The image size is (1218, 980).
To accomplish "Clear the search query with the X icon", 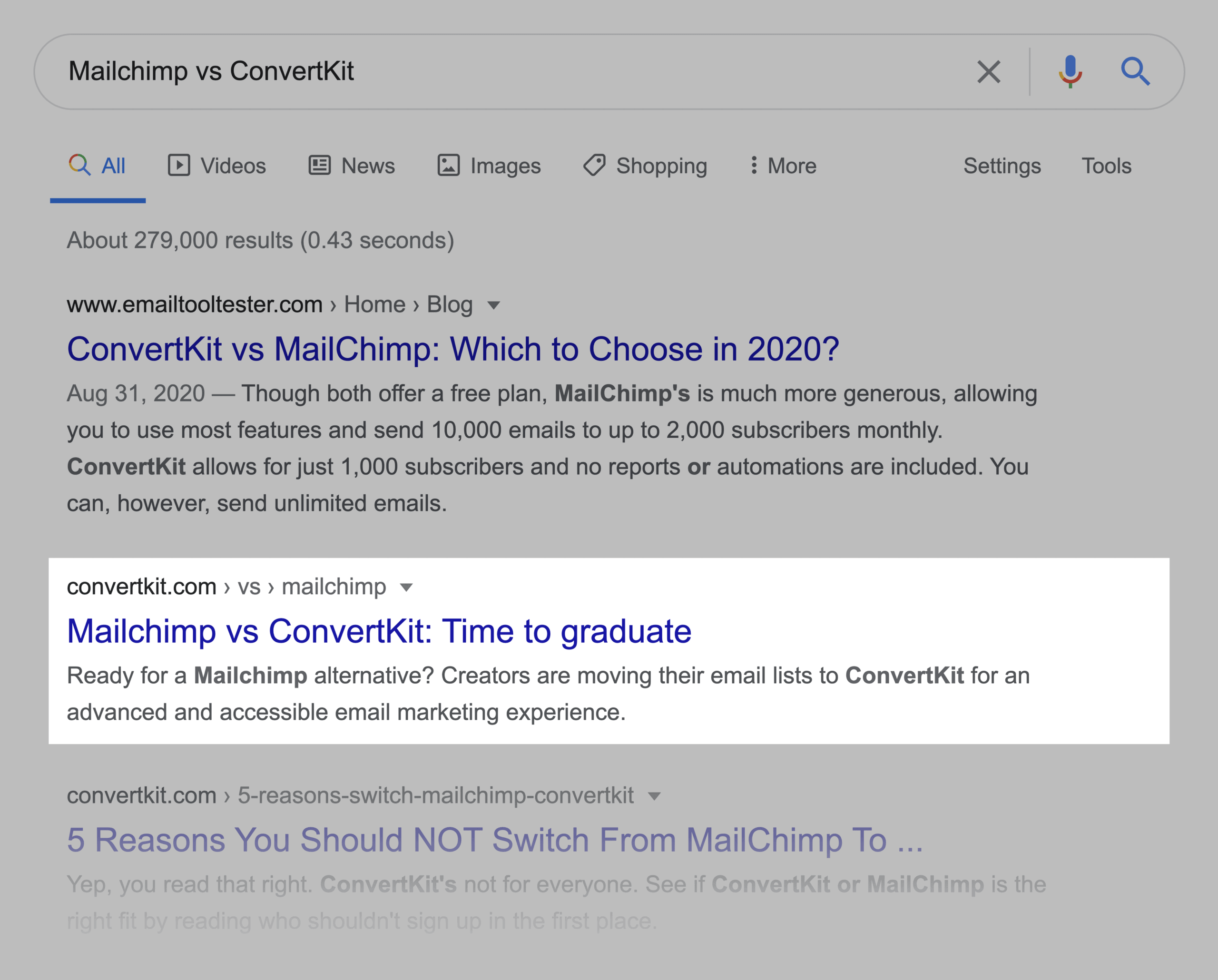I will point(989,72).
